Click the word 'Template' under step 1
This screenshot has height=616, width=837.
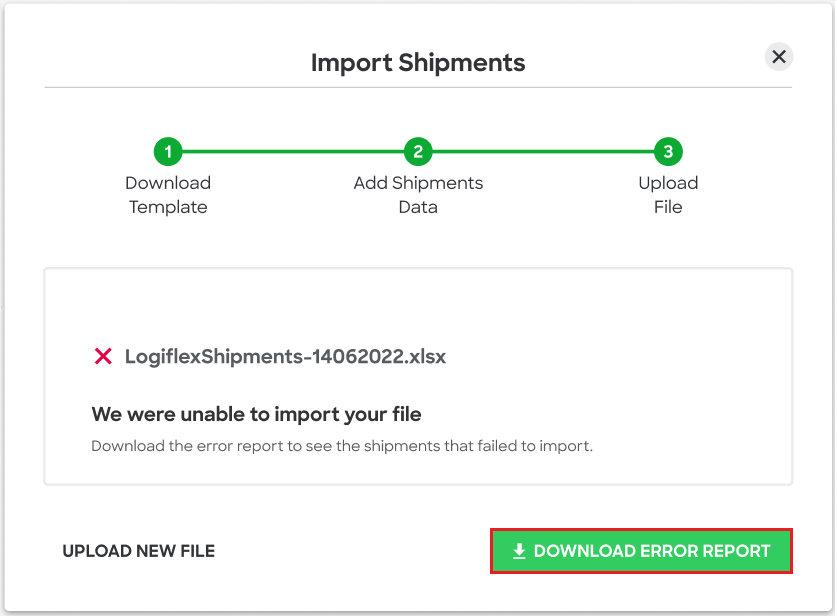[168, 207]
